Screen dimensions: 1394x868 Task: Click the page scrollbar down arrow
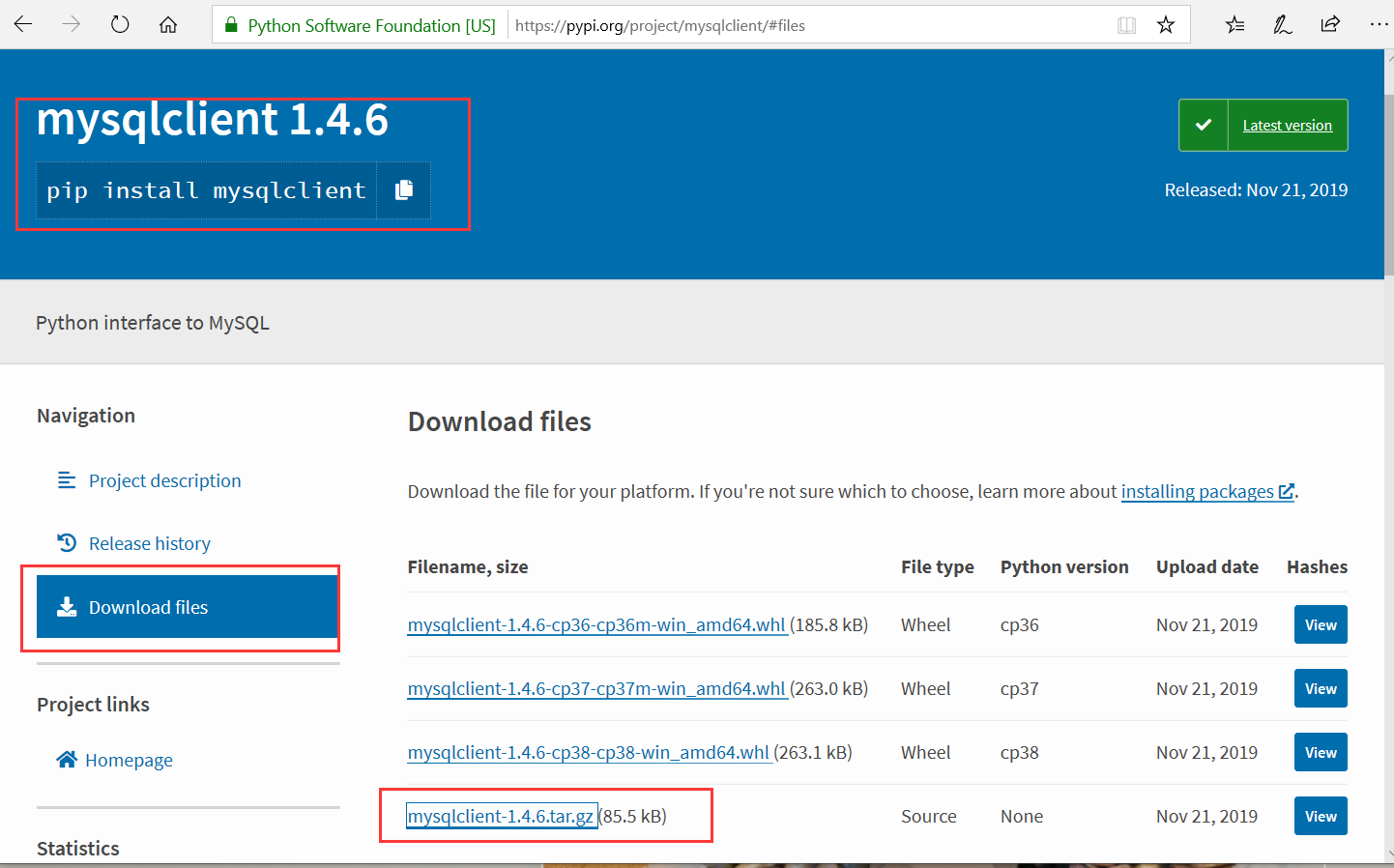click(1389, 854)
